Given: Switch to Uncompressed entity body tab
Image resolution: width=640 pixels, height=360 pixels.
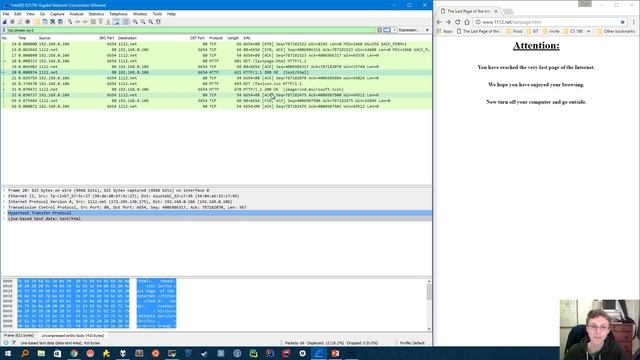Looking at the screenshot, I should pos(73,336).
